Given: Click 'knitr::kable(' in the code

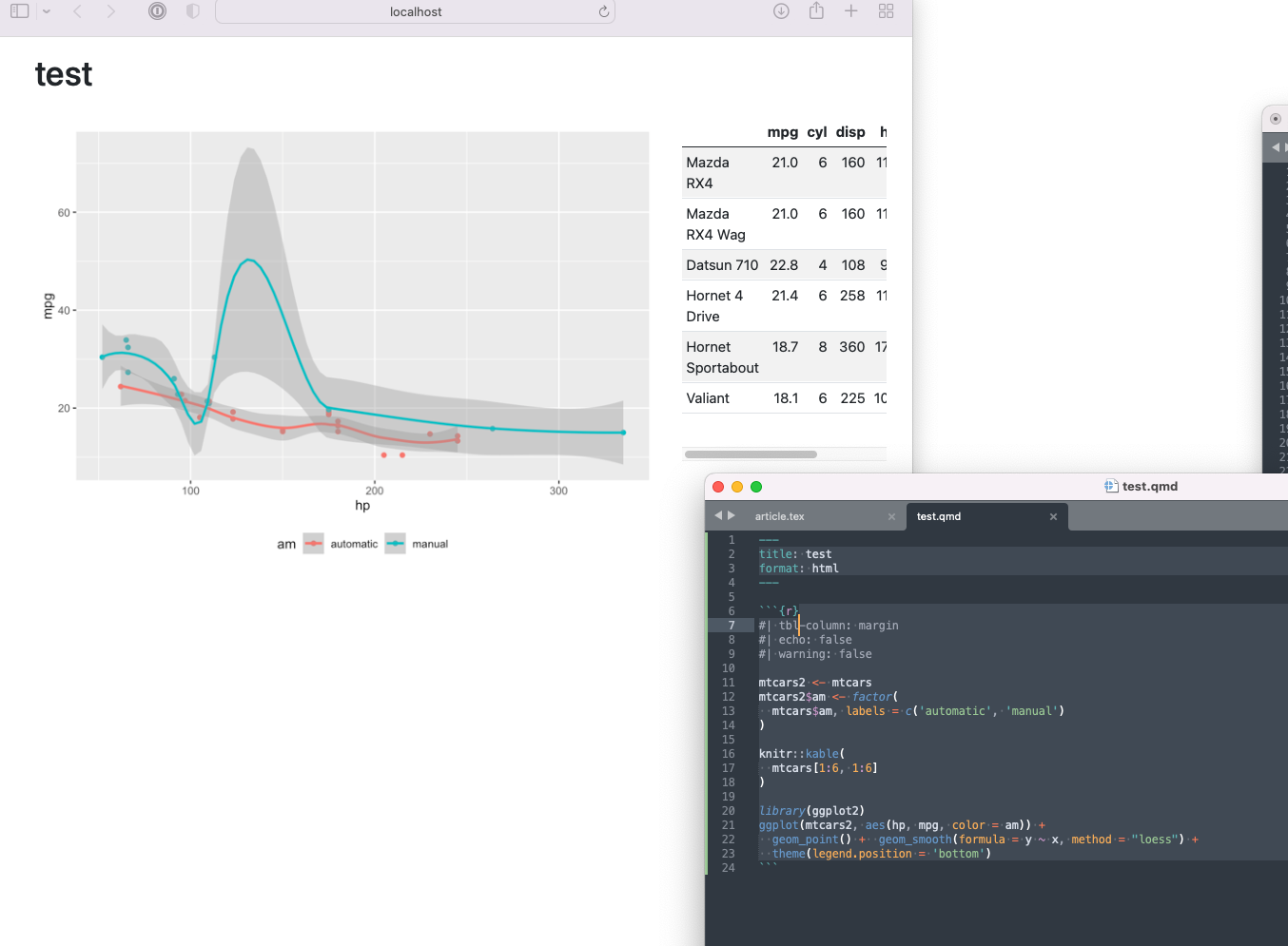Looking at the screenshot, I should (802, 754).
